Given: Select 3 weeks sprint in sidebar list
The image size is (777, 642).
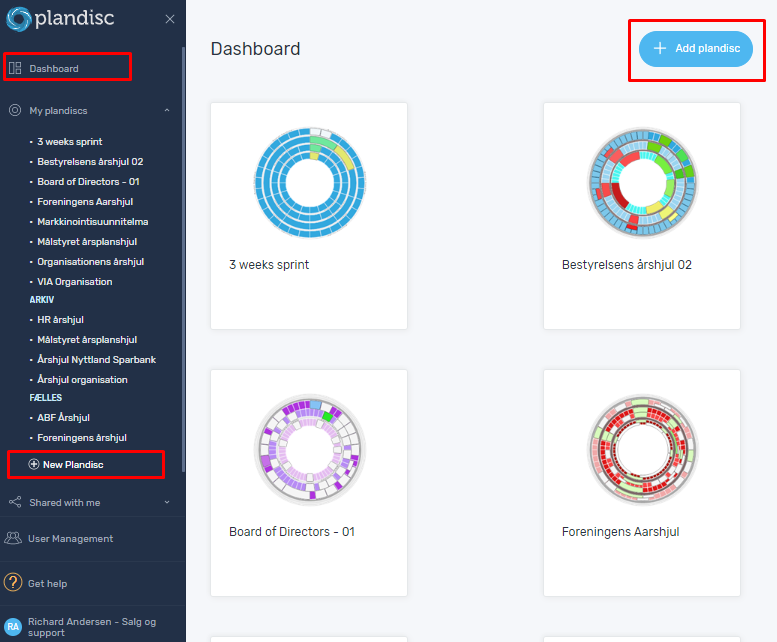Looking at the screenshot, I should coord(70,142).
